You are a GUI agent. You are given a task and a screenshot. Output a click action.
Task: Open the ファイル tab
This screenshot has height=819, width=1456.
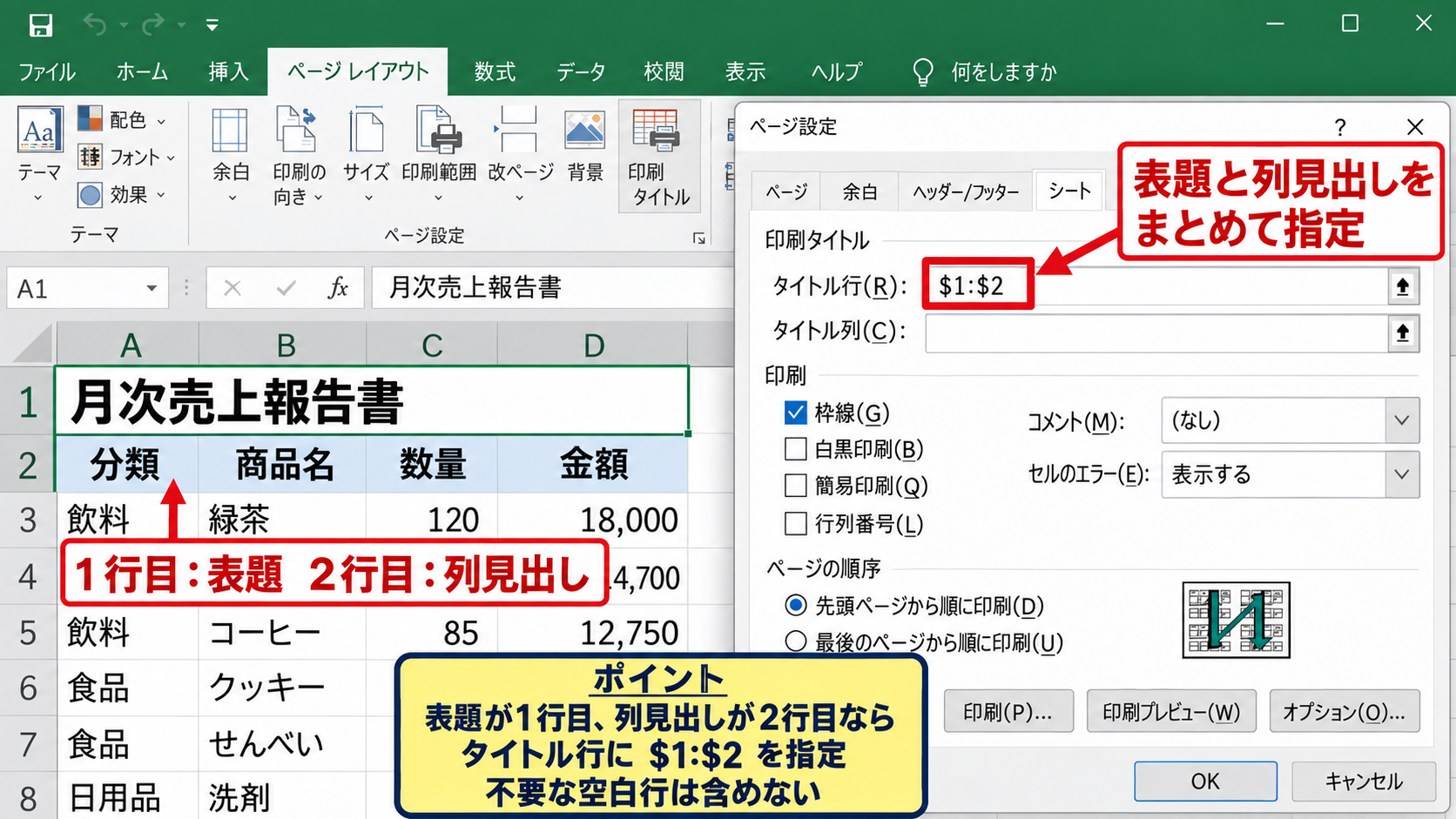click(47, 71)
